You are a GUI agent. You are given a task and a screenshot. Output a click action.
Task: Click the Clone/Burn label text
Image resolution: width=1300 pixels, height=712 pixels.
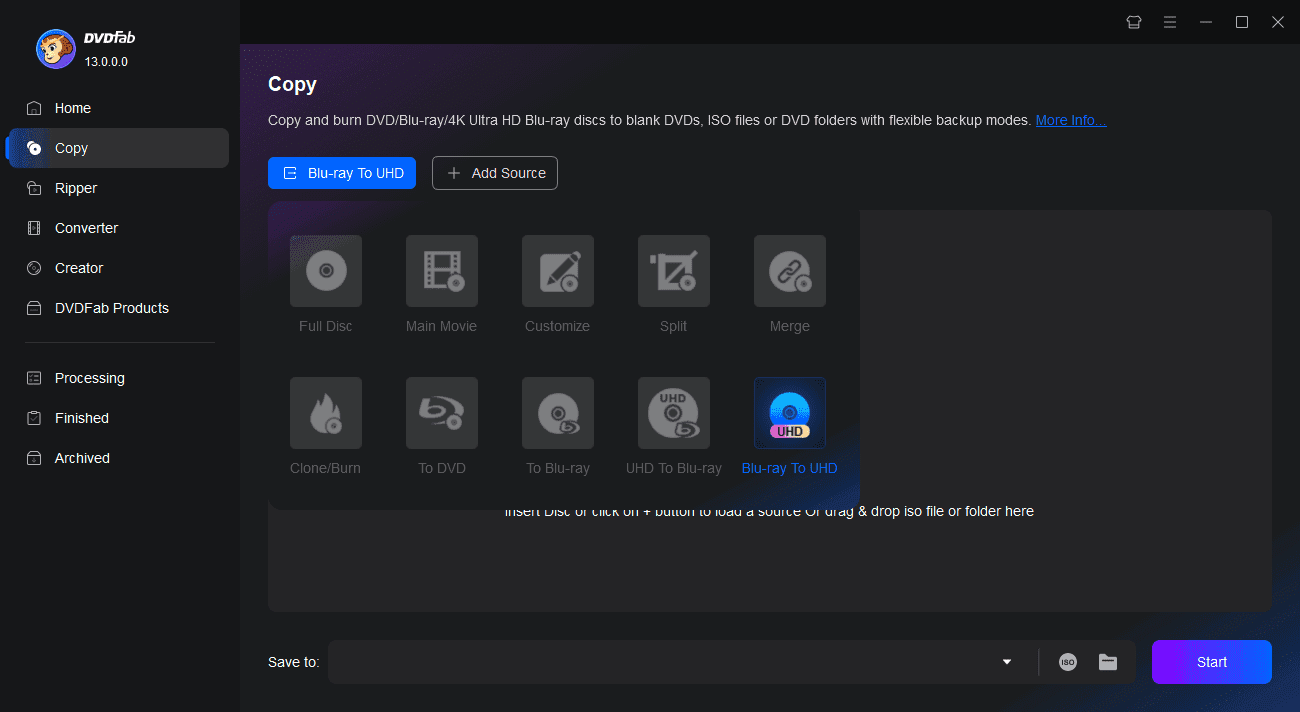point(326,468)
